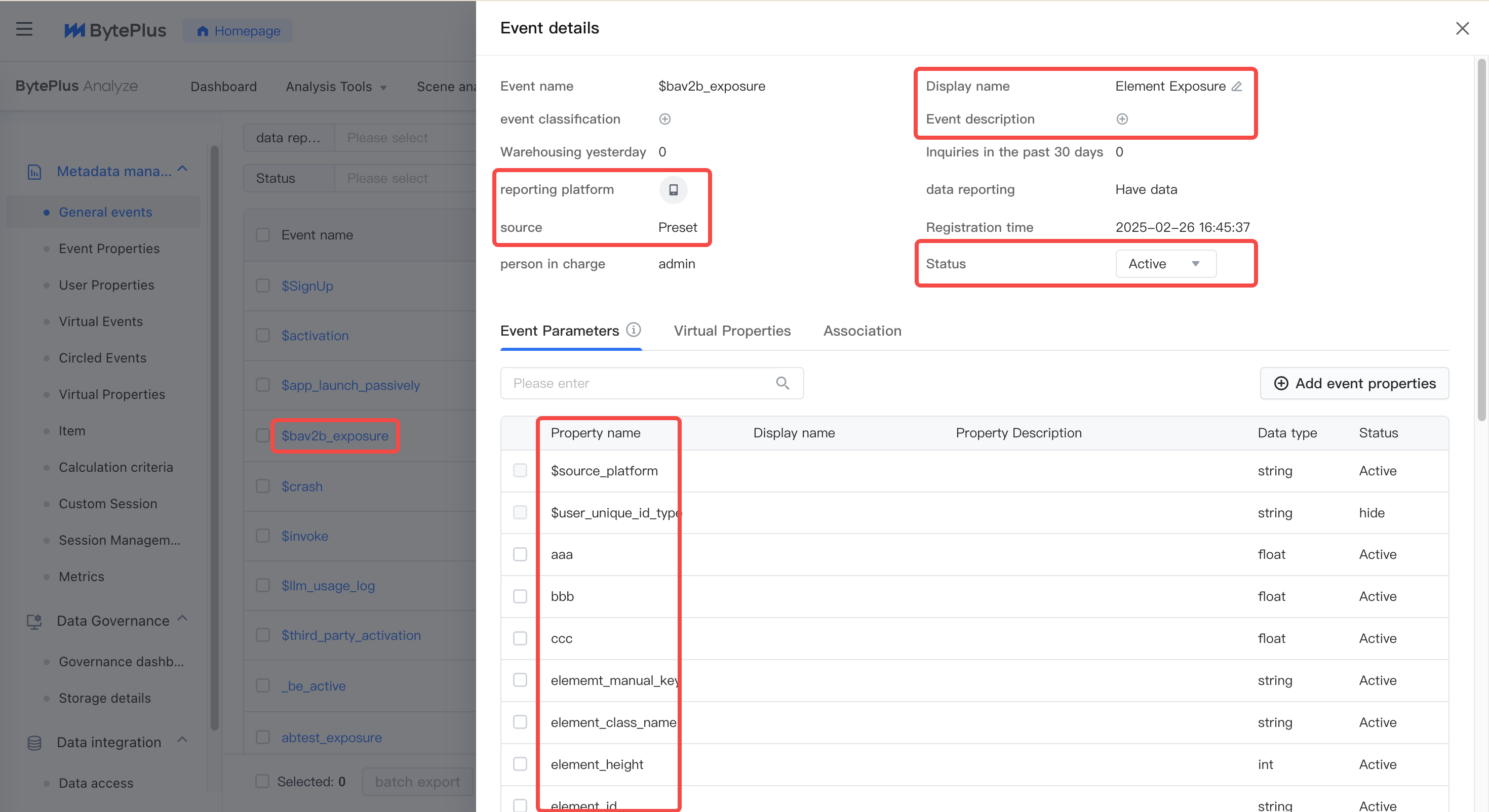The width and height of the screenshot is (1489, 812).
Task: Collapse the Data integration section
Action: click(183, 740)
